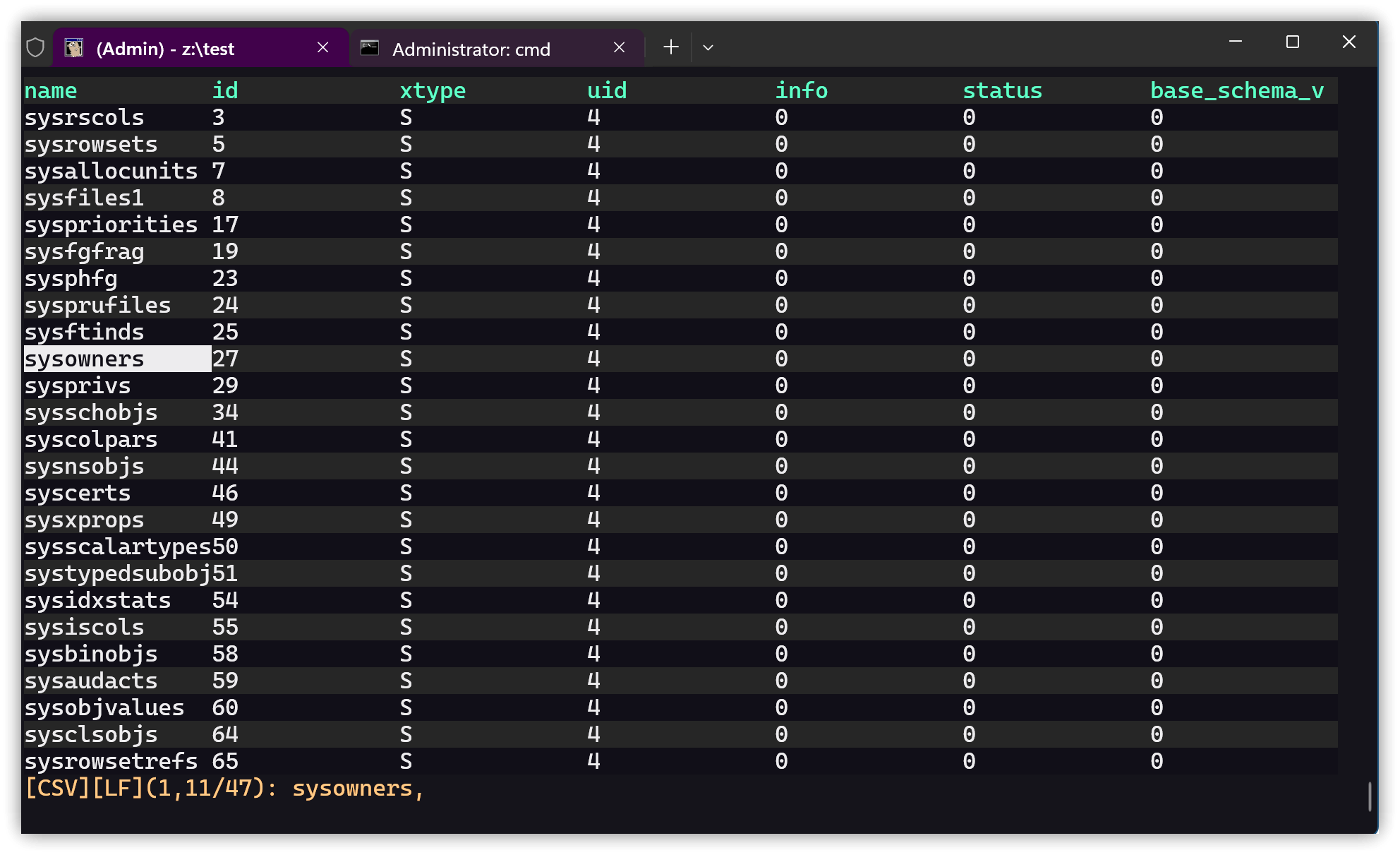
Task: Select the 'sysallocunits' name cell
Action: point(111,171)
